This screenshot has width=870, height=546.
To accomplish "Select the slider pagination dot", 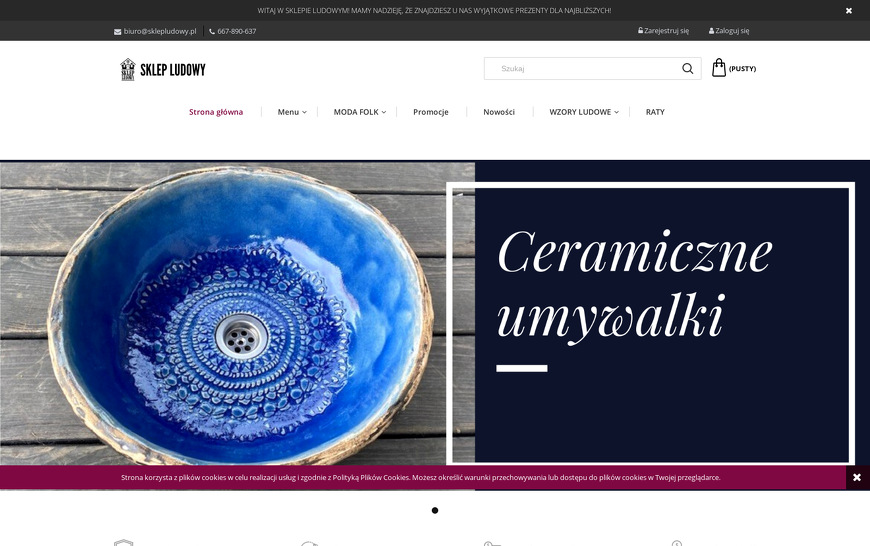I will click(435, 510).
